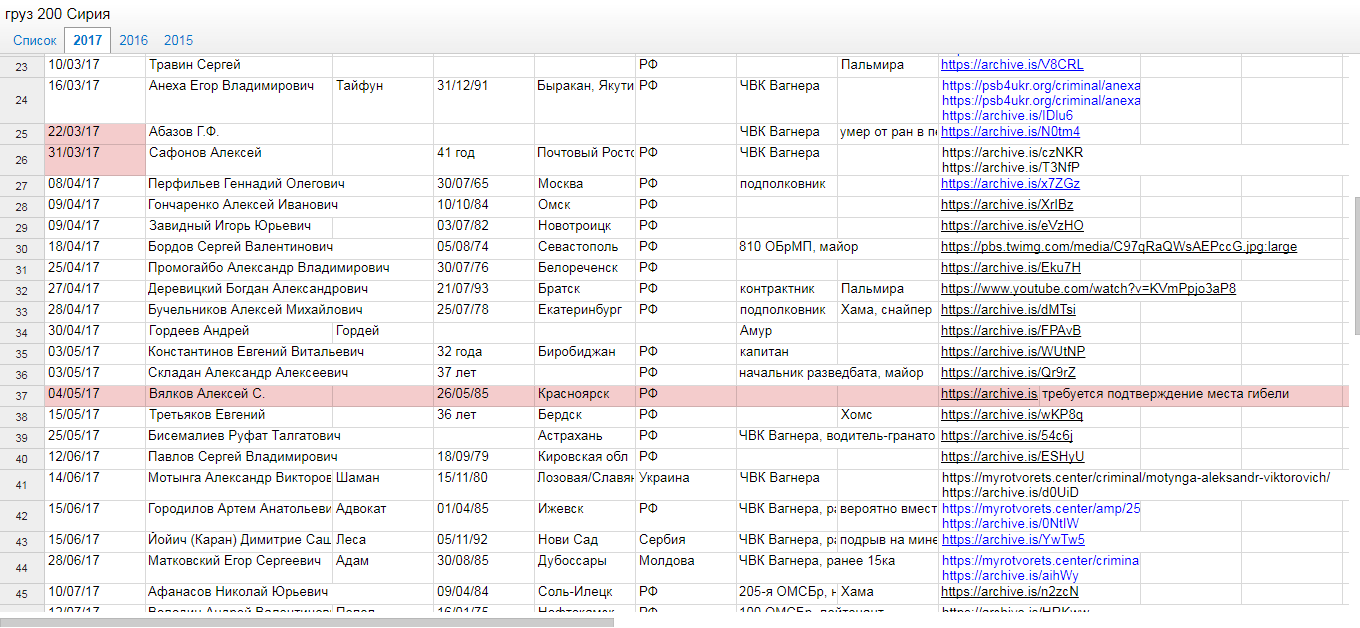The height and width of the screenshot is (628, 1360).
Task: Select the active 2017 tab
Action: (87, 40)
